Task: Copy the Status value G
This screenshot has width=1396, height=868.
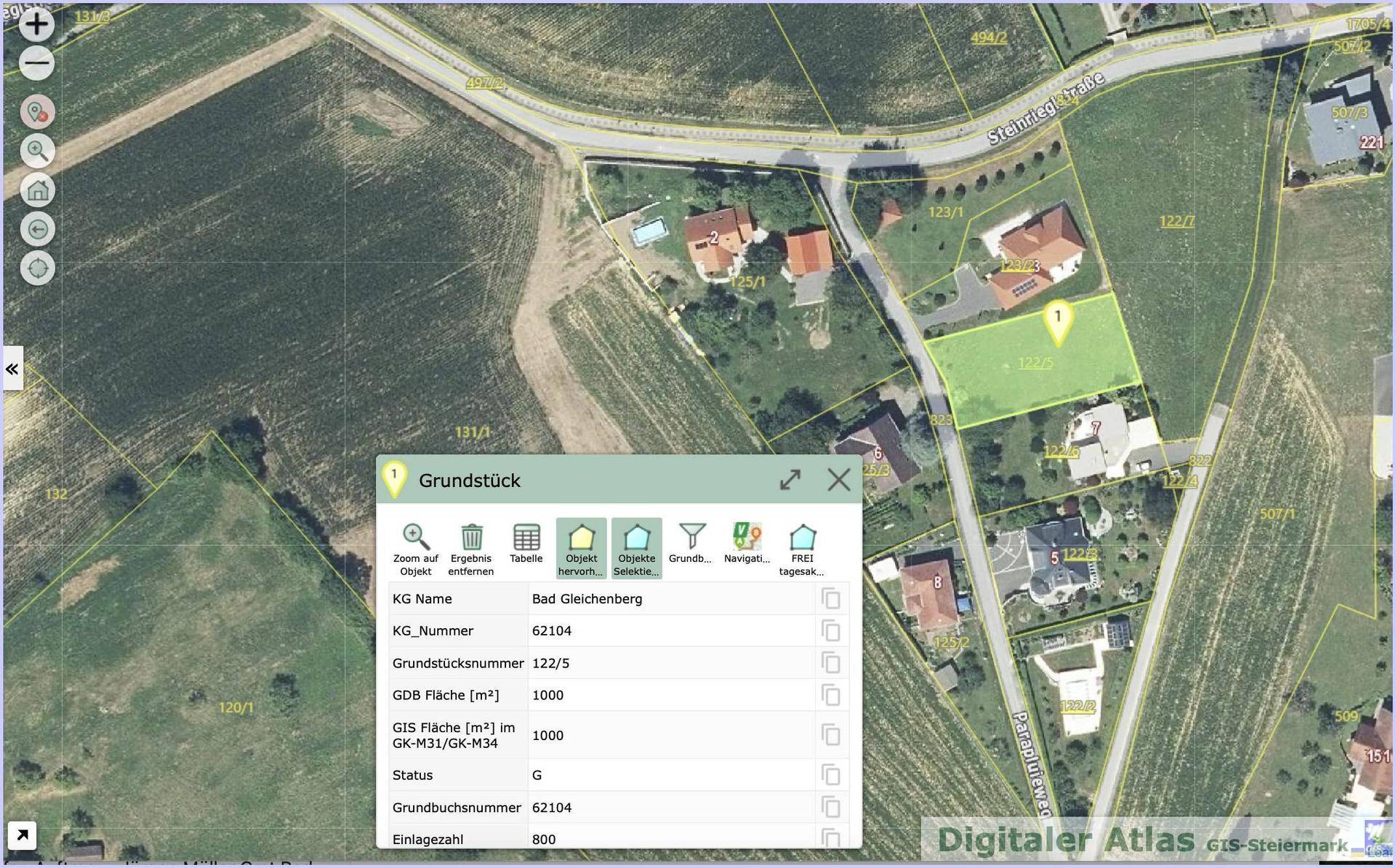Action: click(x=831, y=775)
